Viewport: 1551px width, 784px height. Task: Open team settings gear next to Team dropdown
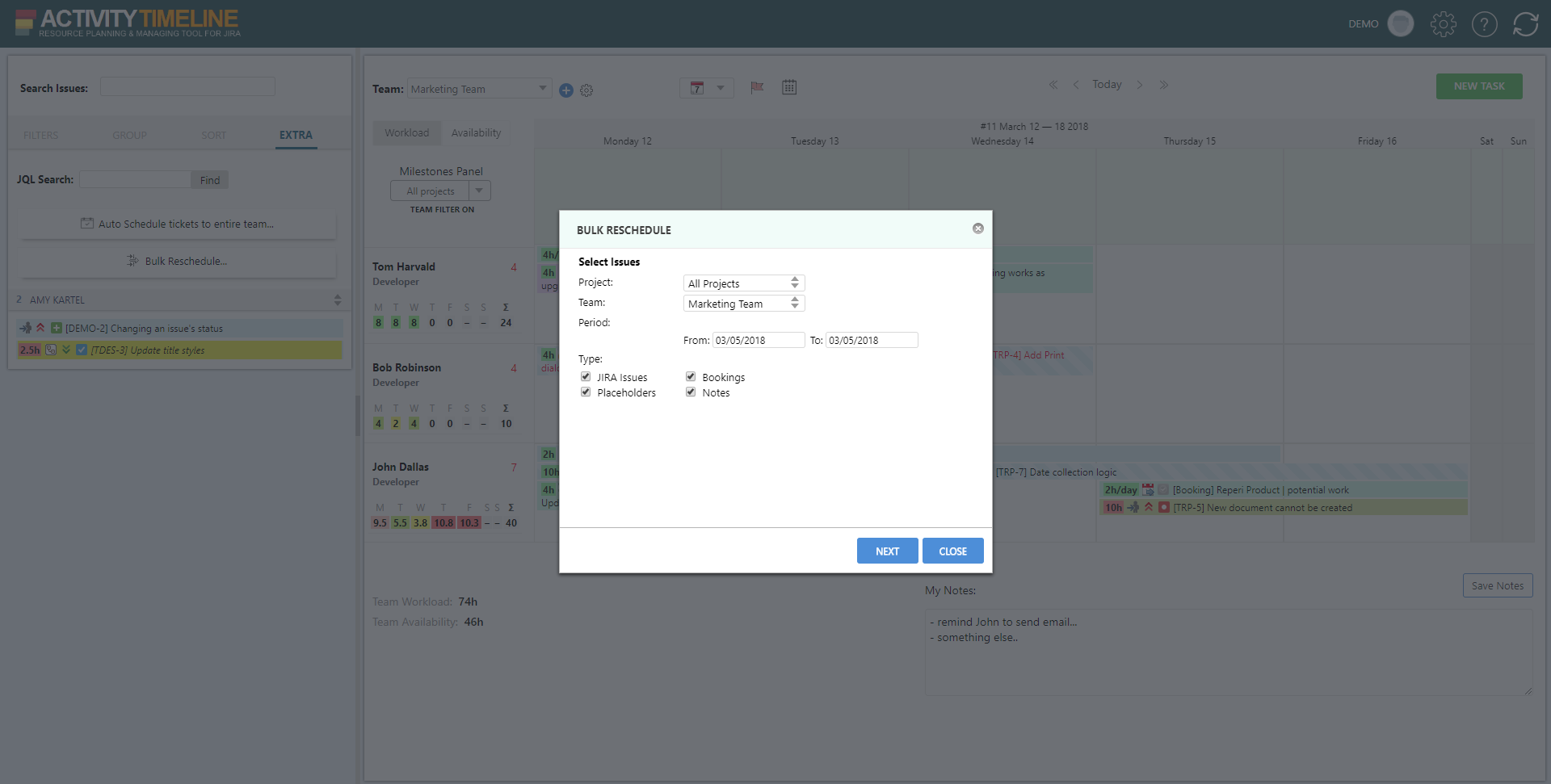tap(586, 90)
